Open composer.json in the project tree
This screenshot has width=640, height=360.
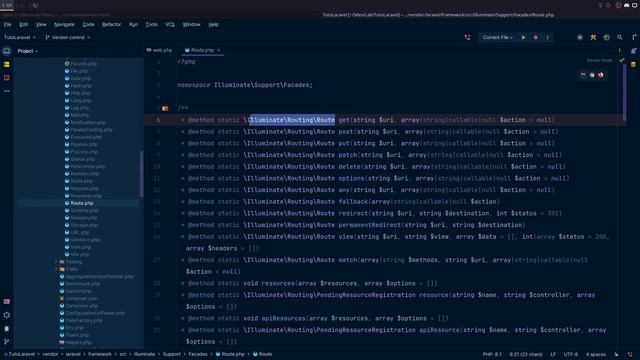pos(81,299)
